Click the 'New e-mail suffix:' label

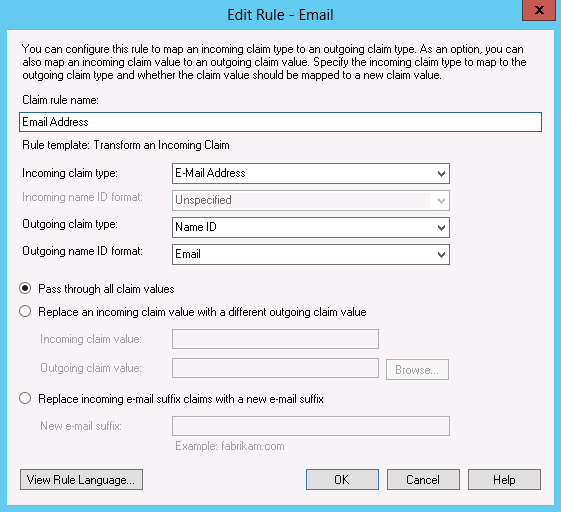coord(81,426)
